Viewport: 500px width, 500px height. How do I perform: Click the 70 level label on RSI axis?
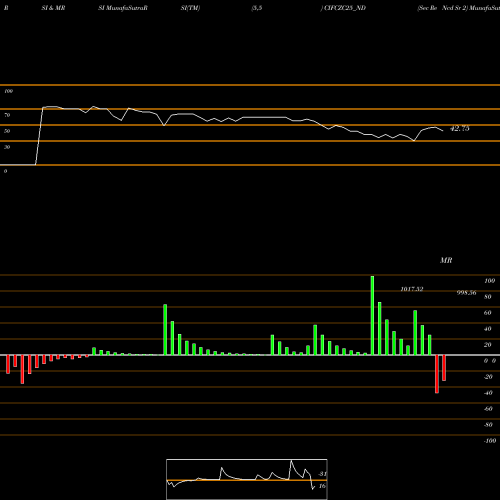[x=7, y=115]
